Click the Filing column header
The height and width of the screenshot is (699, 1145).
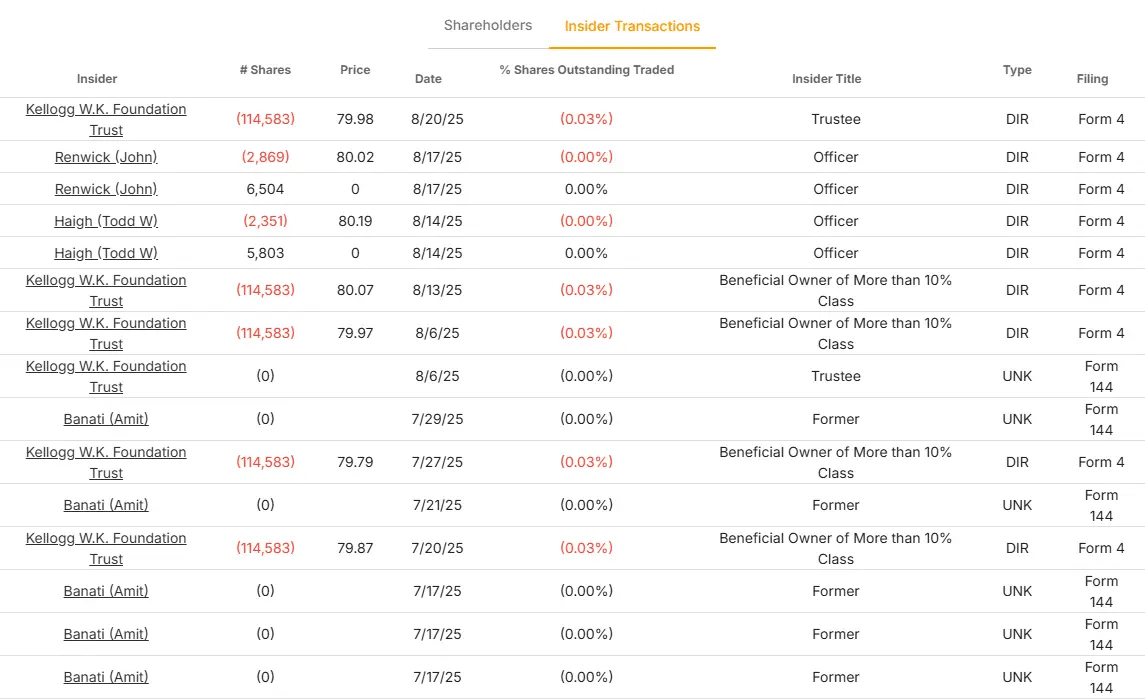point(1092,79)
